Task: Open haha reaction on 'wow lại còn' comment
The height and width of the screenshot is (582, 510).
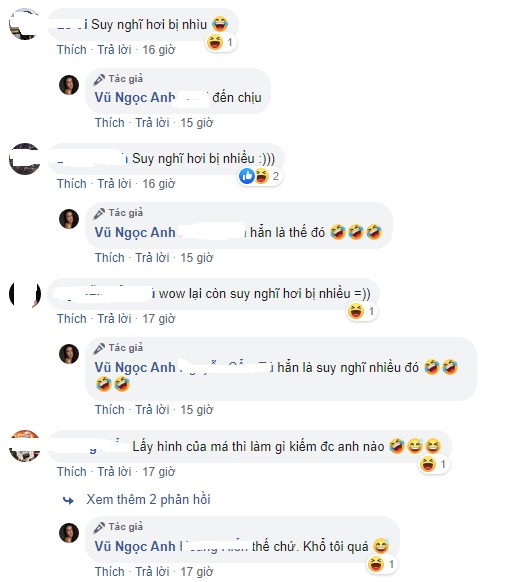Action: click(x=362, y=311)
